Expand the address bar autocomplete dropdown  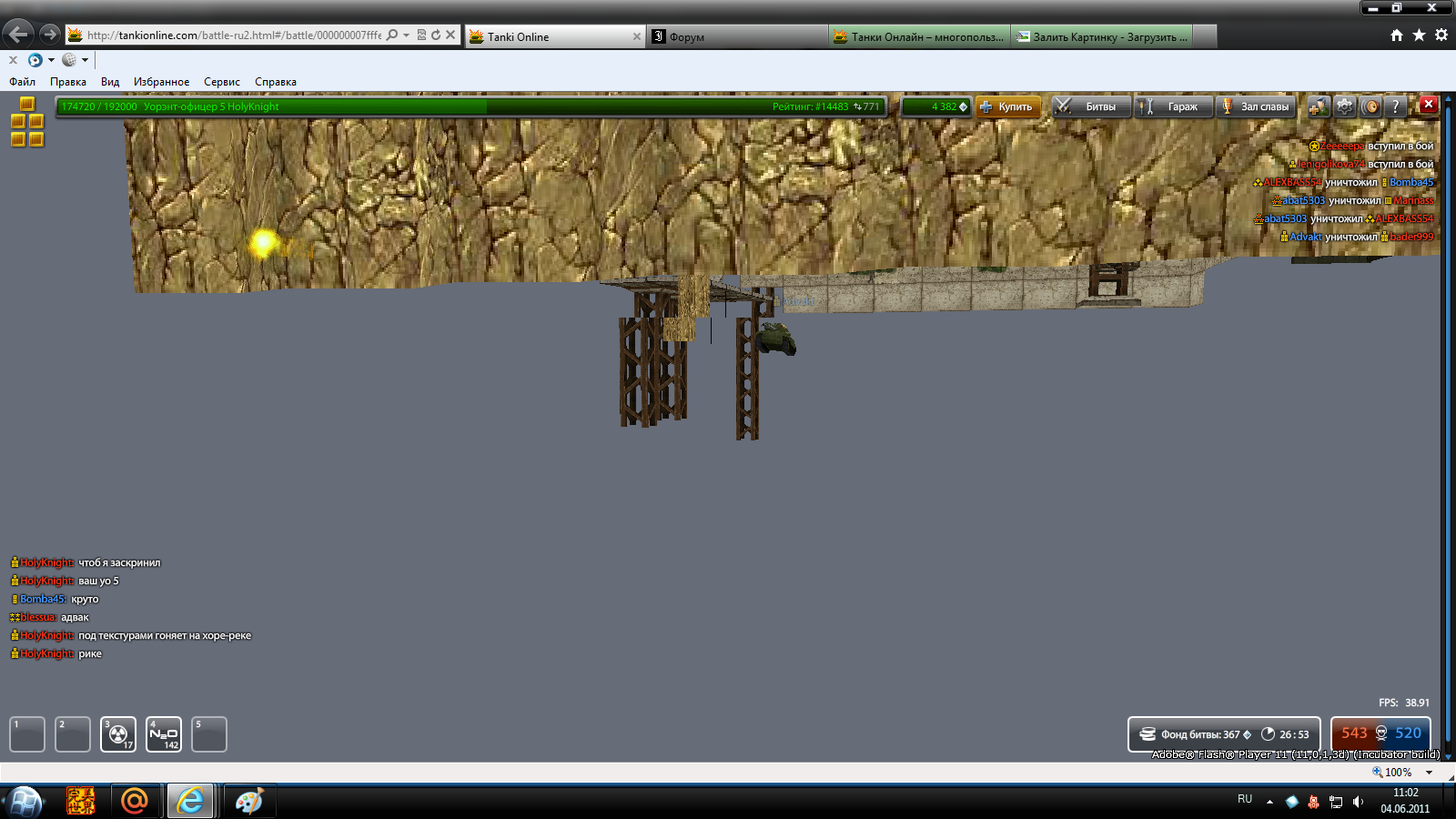406,35
